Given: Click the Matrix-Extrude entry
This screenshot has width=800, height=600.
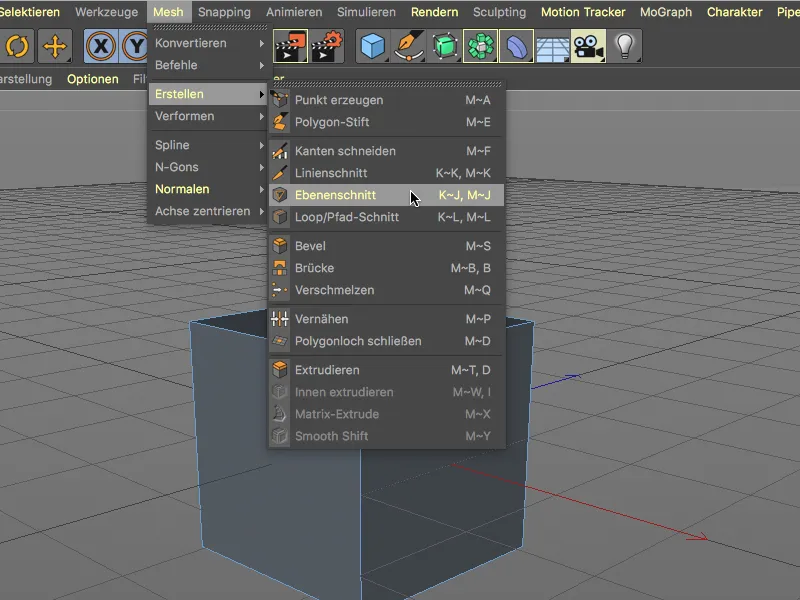Looking at the screenshot, I should click(386, 414).
